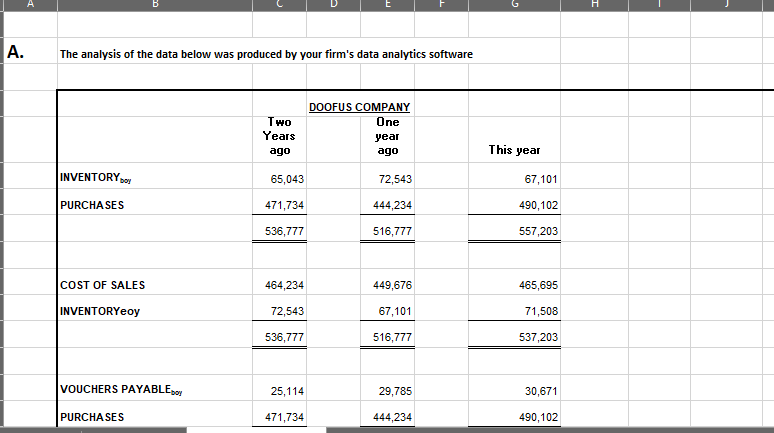Select 490,102 in the PURCHASES row under INVENTORYboy
Image resolution: width=774 pixels, height=433 pixels.
pos(539,205)
